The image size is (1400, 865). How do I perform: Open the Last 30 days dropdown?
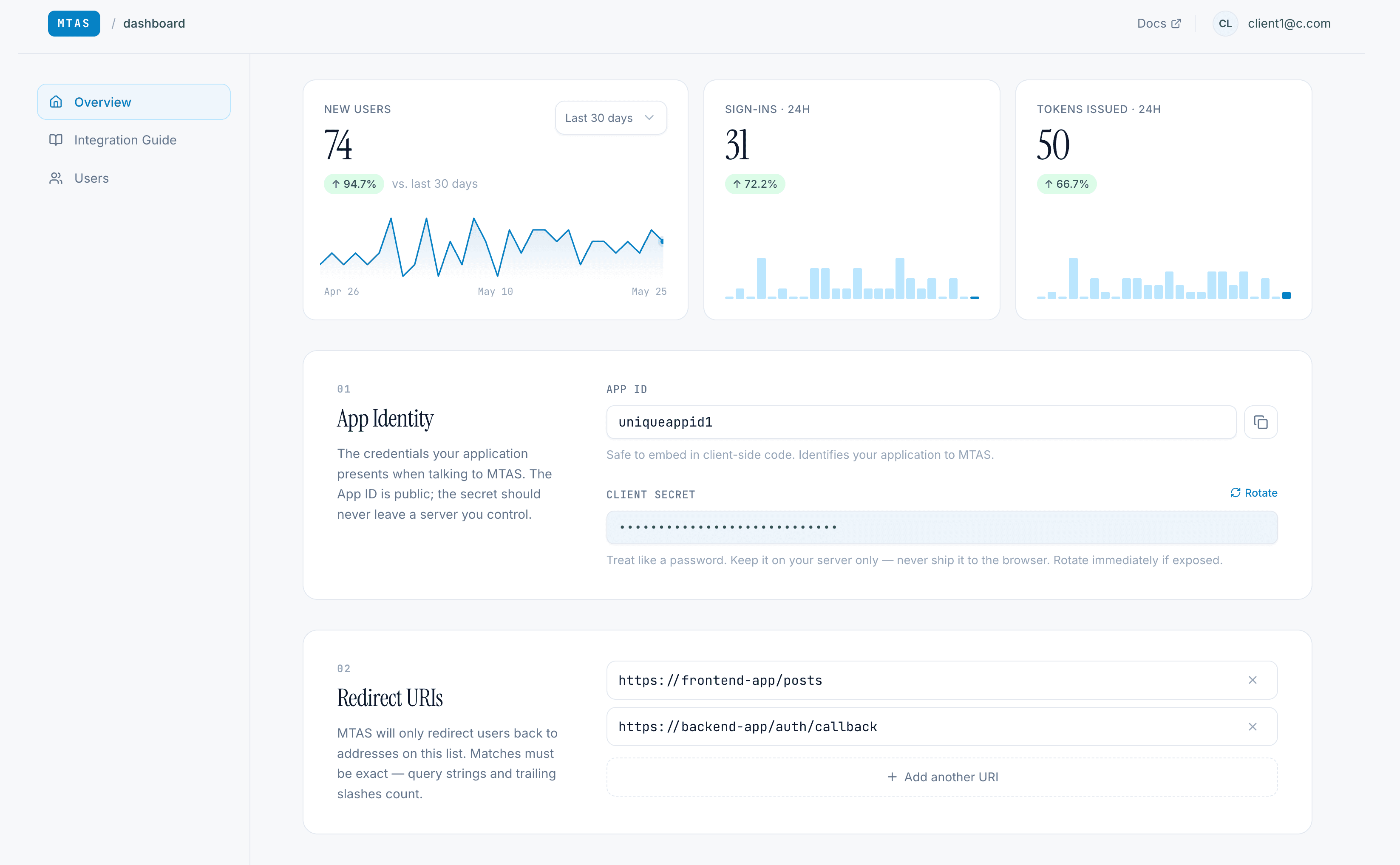(610, 118)
